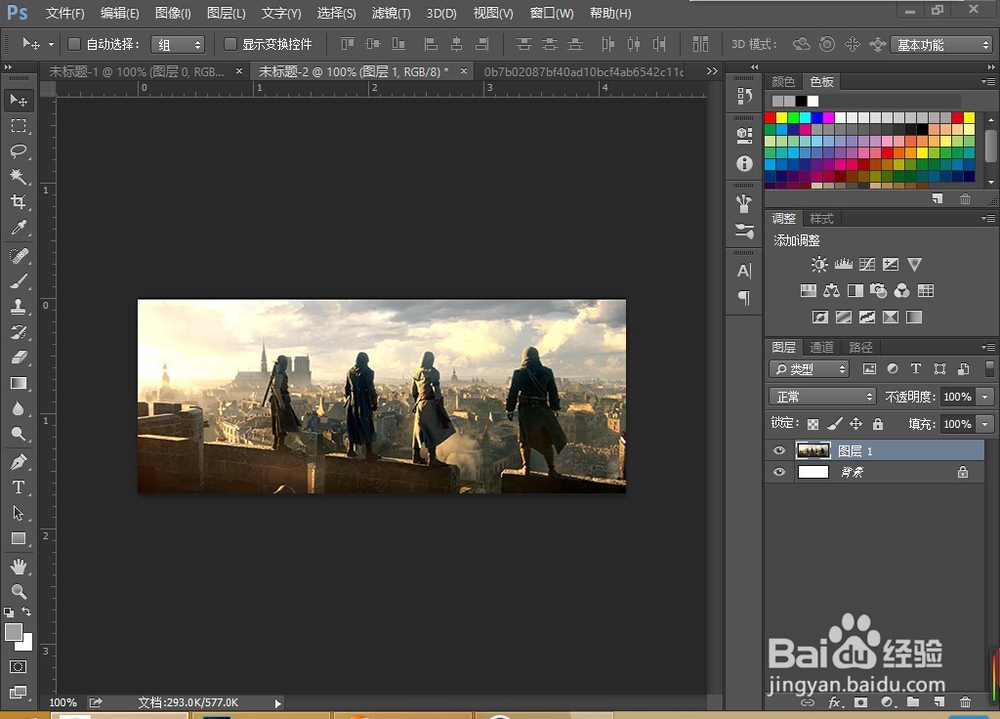The image size is (1000, 719).
Task: Select the Horizontal Type tool
Action: pos(18,487)
